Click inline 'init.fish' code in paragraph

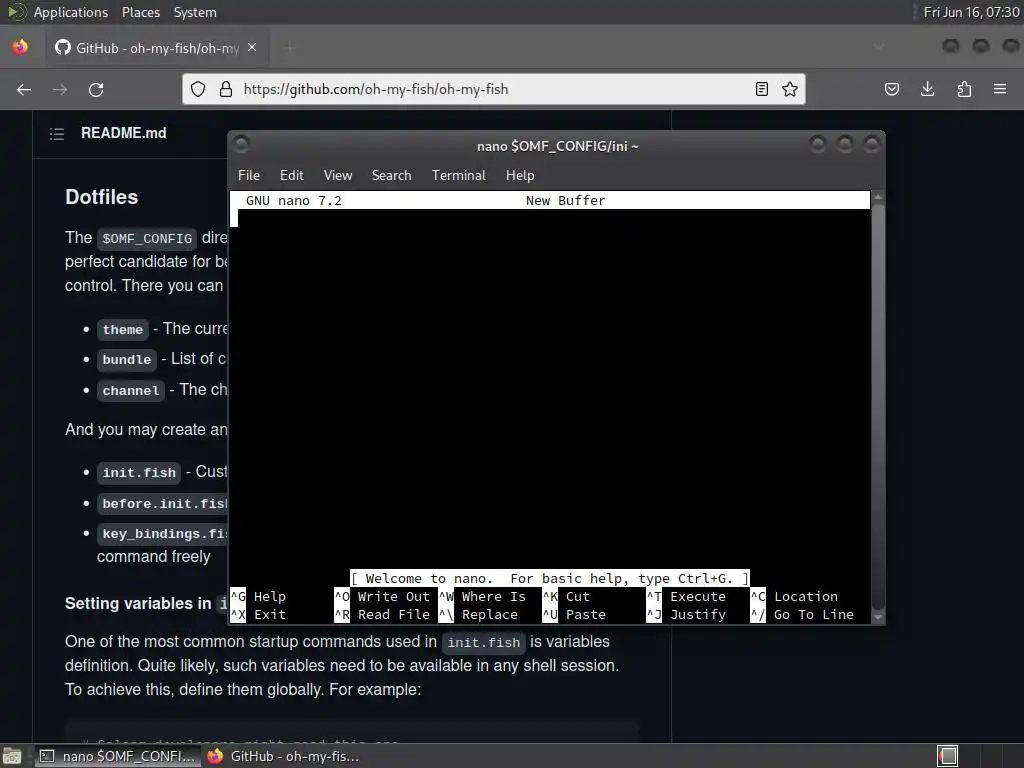tap(483, 643)
